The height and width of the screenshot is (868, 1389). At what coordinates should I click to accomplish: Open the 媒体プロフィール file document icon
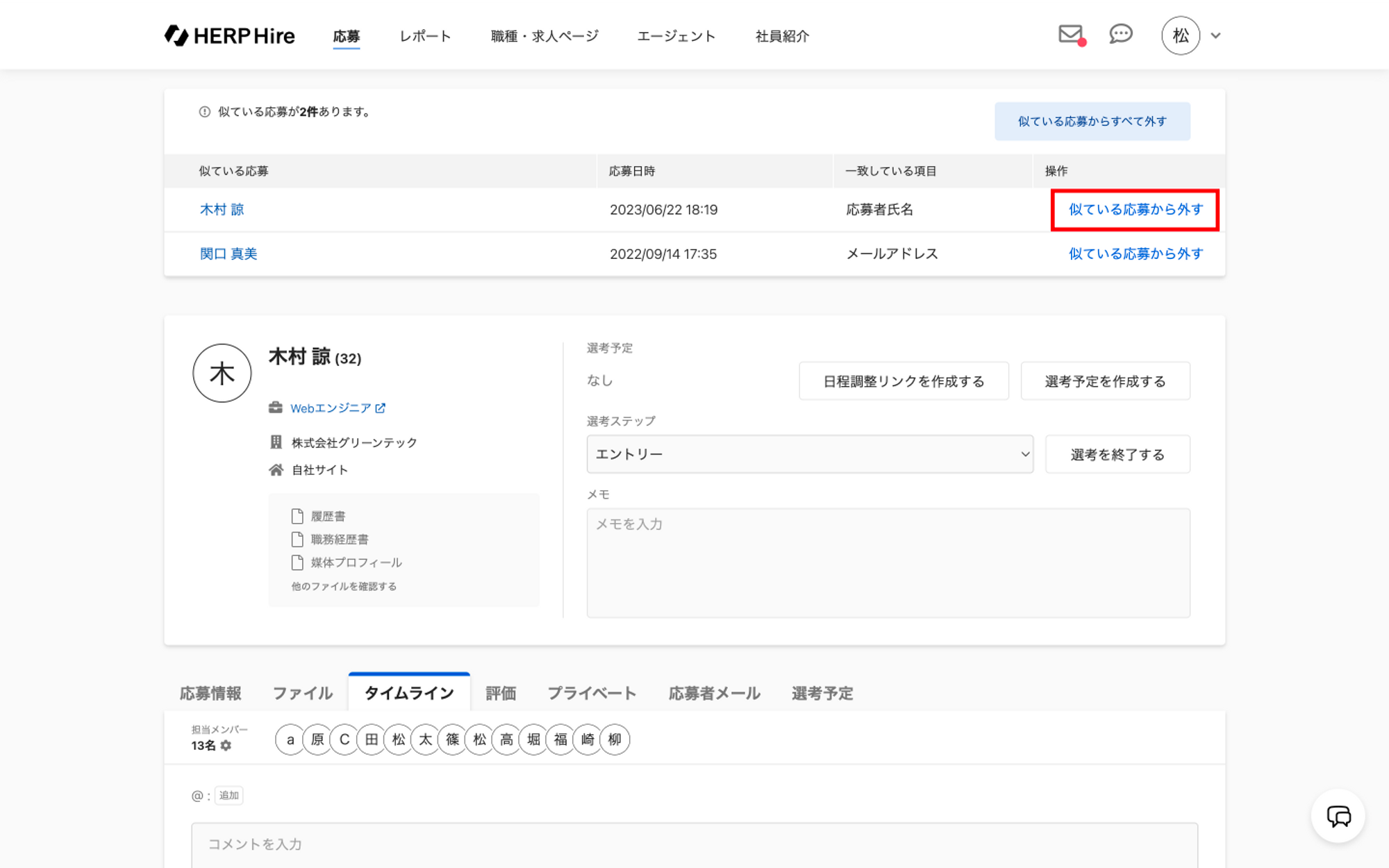[297, 562]
